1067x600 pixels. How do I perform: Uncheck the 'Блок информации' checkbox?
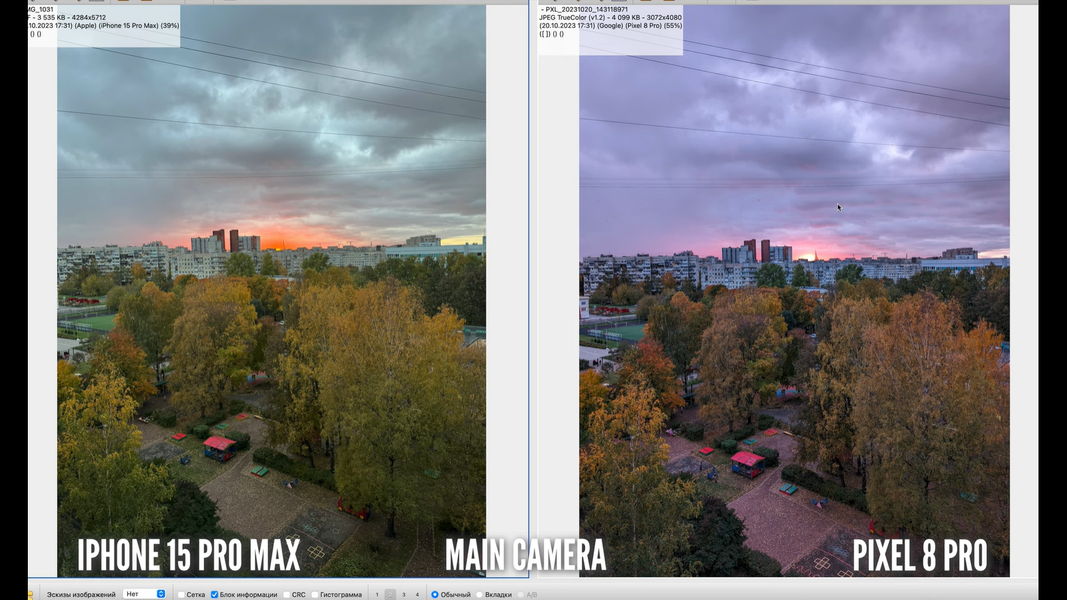[214, 595]
